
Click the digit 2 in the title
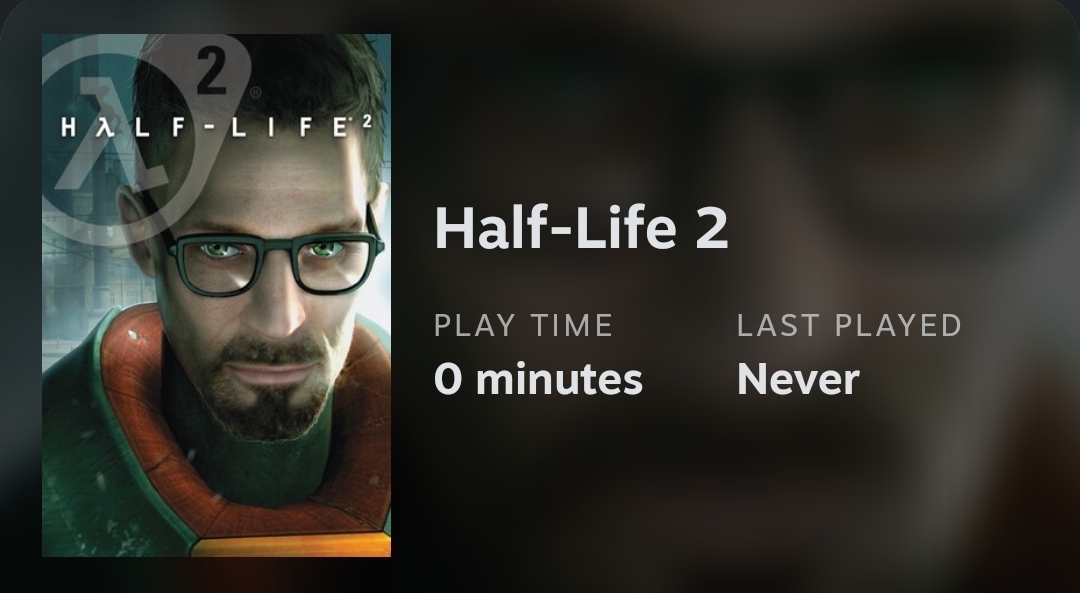pyautogui.click(x=711, y=228)
